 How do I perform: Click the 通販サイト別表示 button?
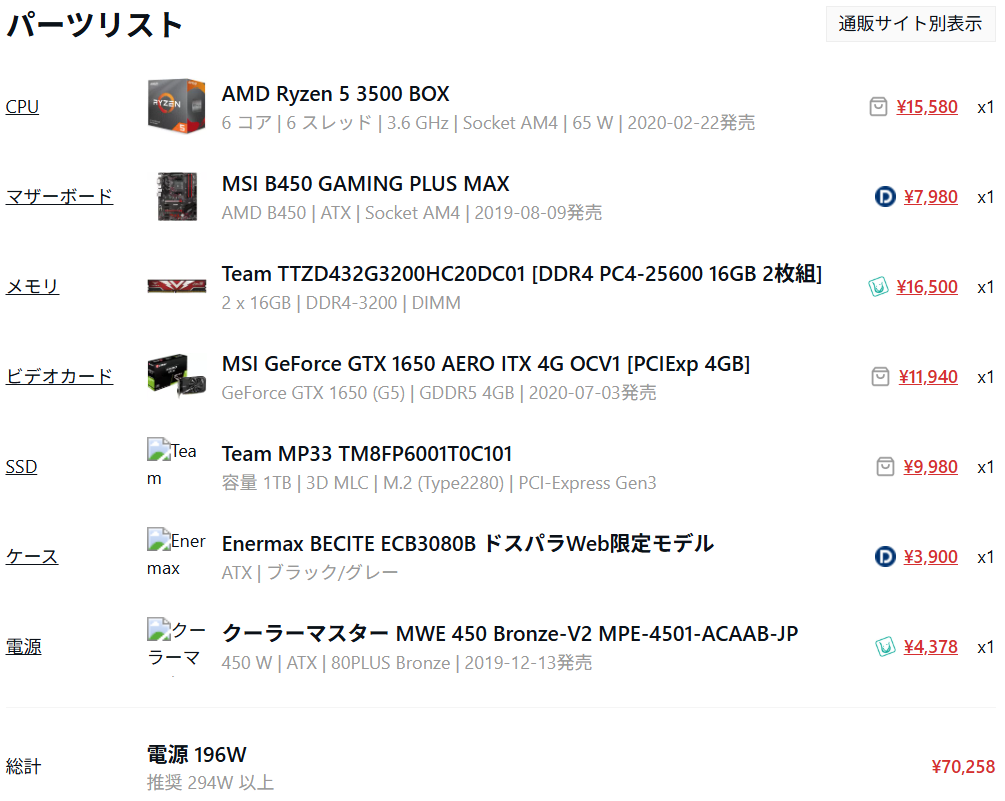(x=910, y=24)
